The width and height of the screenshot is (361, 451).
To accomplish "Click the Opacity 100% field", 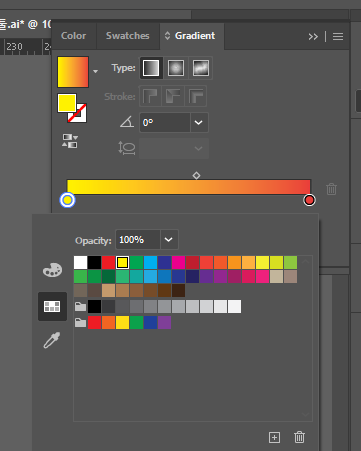I will click(138, 239).
